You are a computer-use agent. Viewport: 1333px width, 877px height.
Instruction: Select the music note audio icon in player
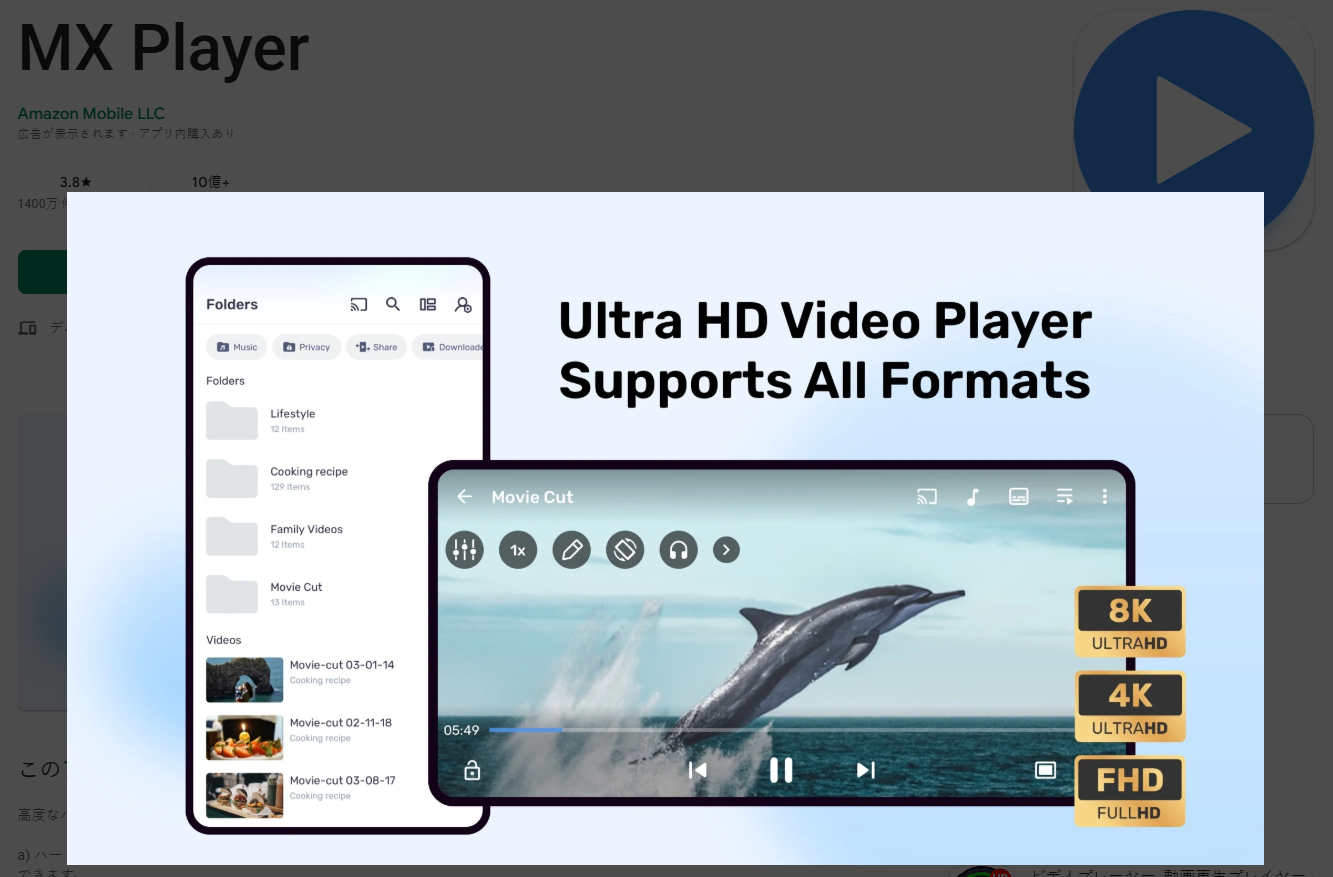(972, 497)
